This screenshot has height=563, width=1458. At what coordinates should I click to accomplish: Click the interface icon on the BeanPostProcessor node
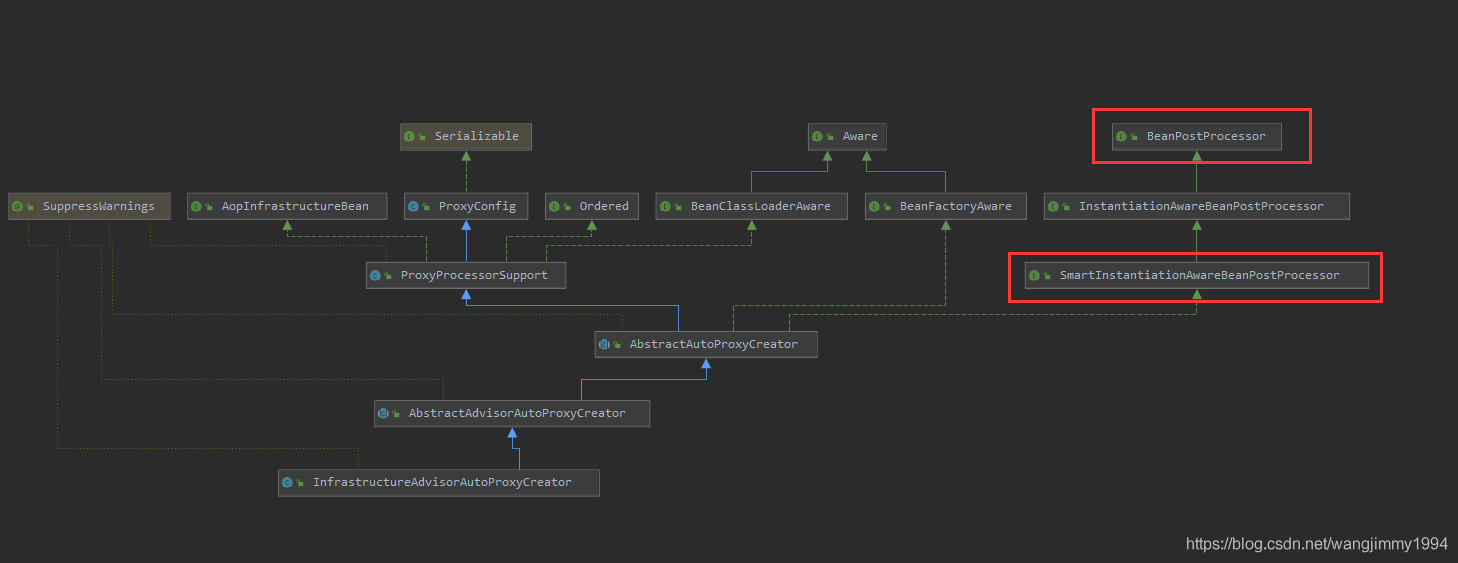(x=1122, y=136)
